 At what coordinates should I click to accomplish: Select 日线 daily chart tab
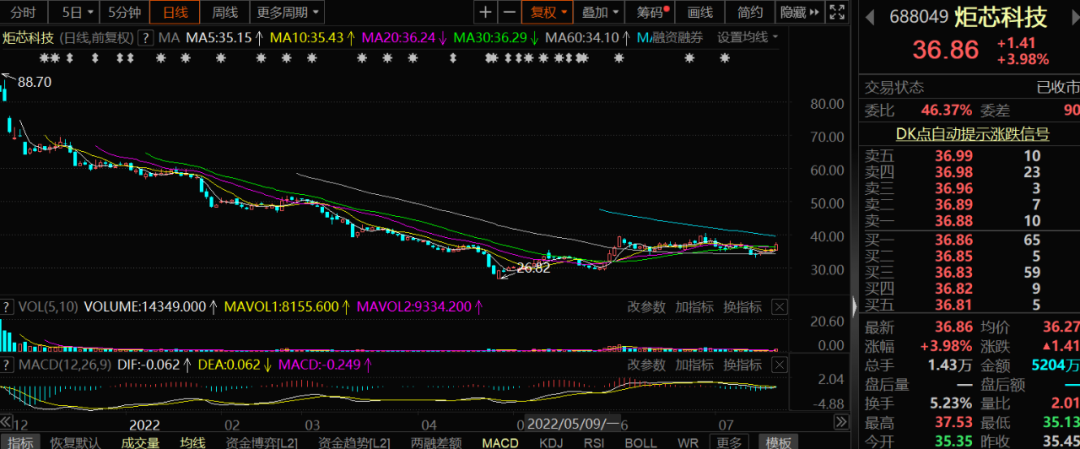(x=176, y=12)
